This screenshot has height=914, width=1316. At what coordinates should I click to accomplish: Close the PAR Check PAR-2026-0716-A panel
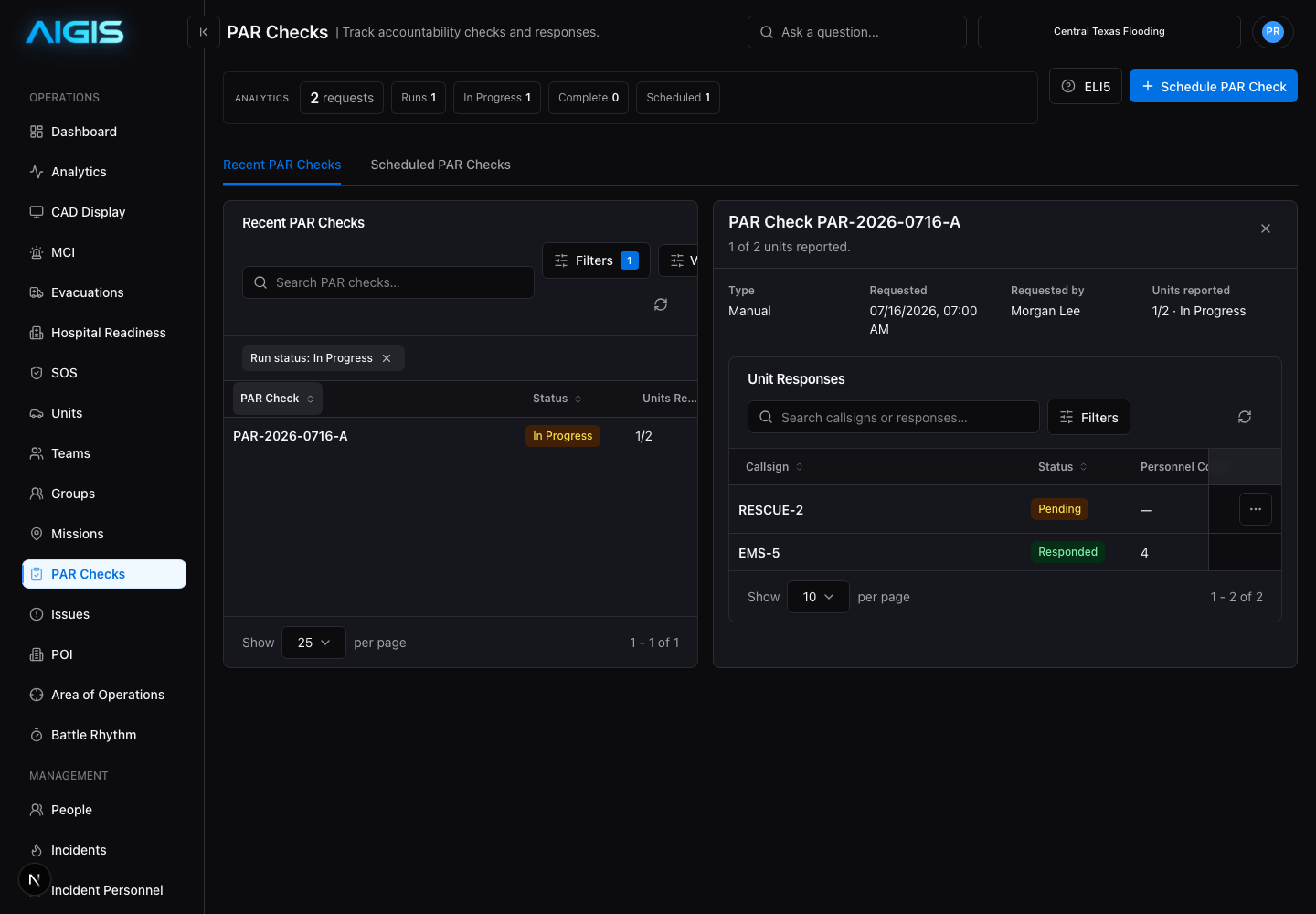[x=1266, y=228]
